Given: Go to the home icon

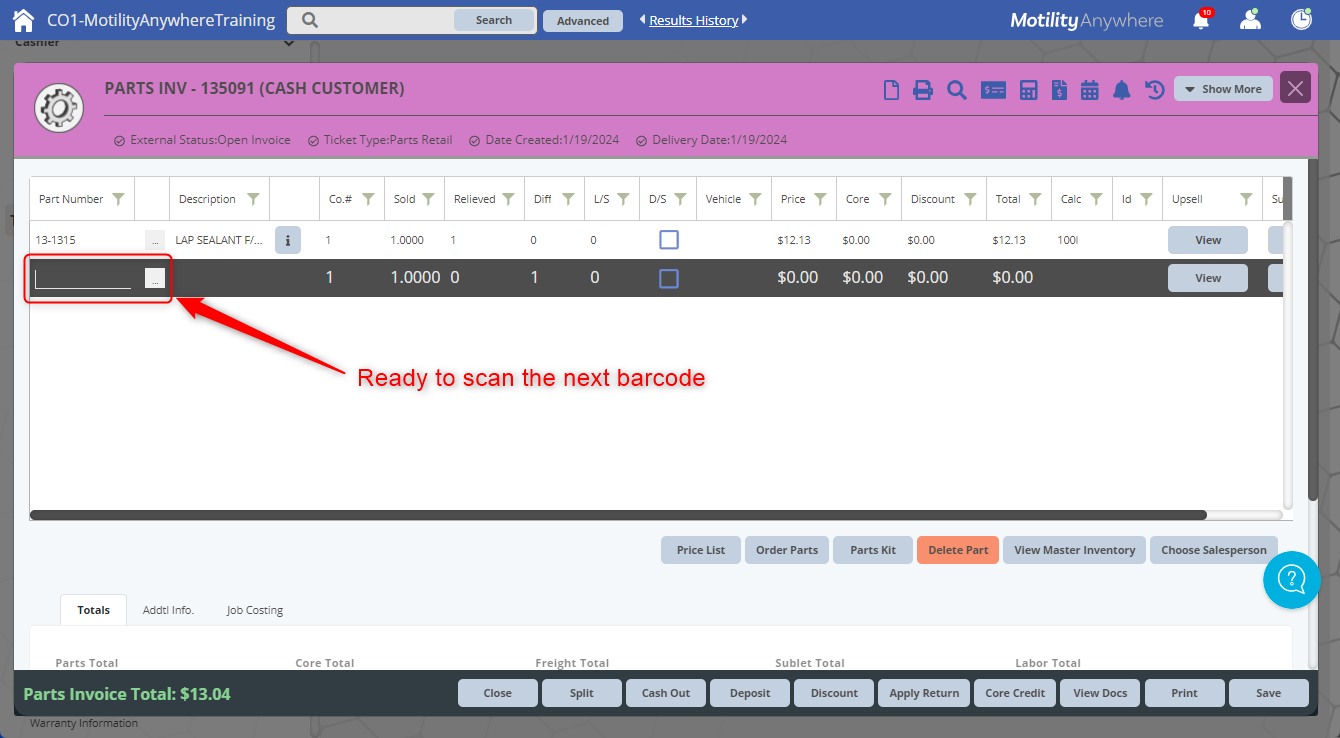Looking at the screenshot, I should (23, 20).
